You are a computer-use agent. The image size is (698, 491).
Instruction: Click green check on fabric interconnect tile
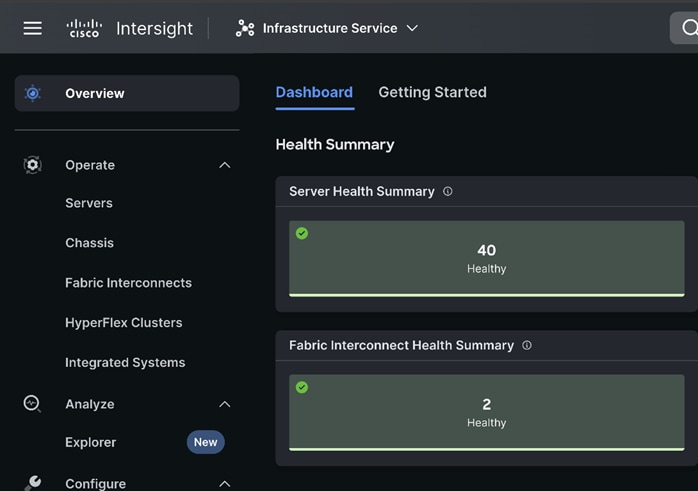(302, 387)
